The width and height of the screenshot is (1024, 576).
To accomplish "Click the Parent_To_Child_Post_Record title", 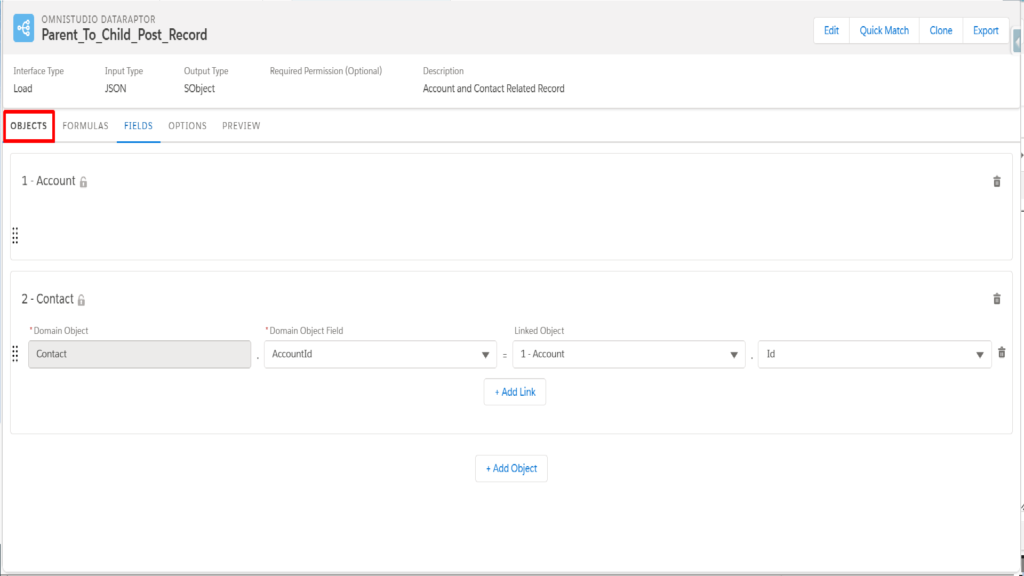I will pyautogui.click(x=124, y=35).
